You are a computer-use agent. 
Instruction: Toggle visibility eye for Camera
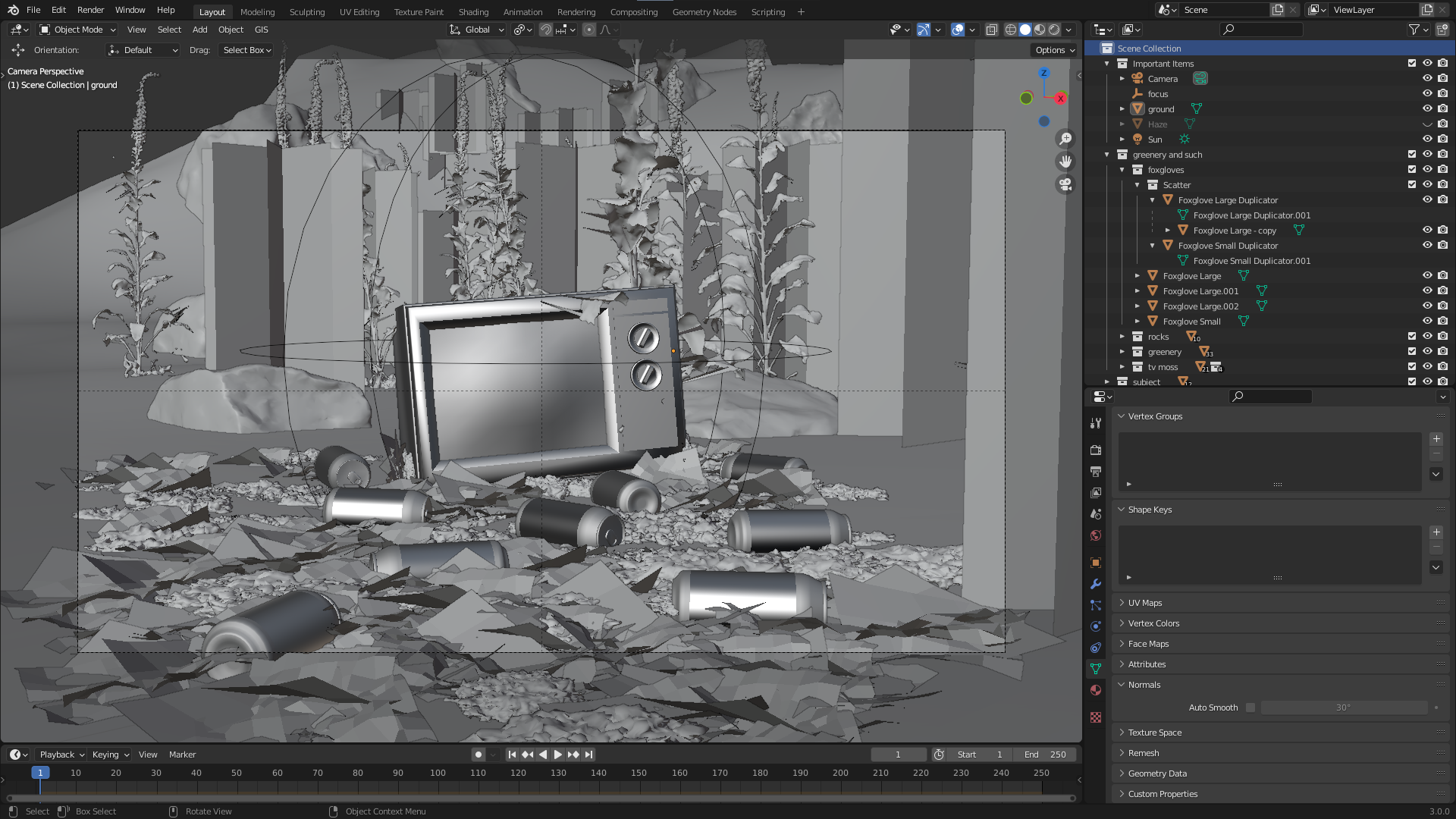tap(1427, 79)
